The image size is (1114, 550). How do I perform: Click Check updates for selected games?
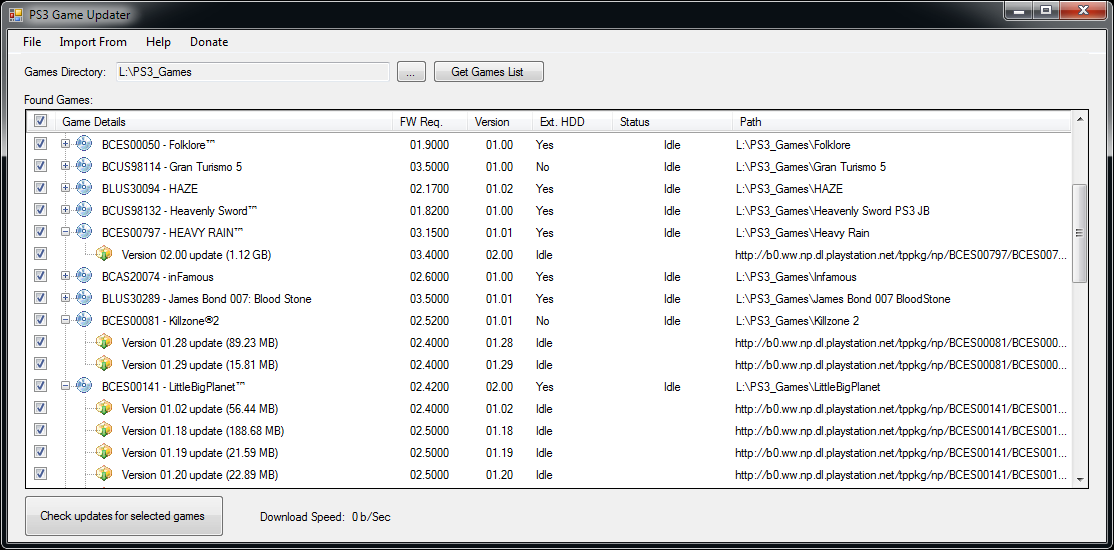point(123,516)
